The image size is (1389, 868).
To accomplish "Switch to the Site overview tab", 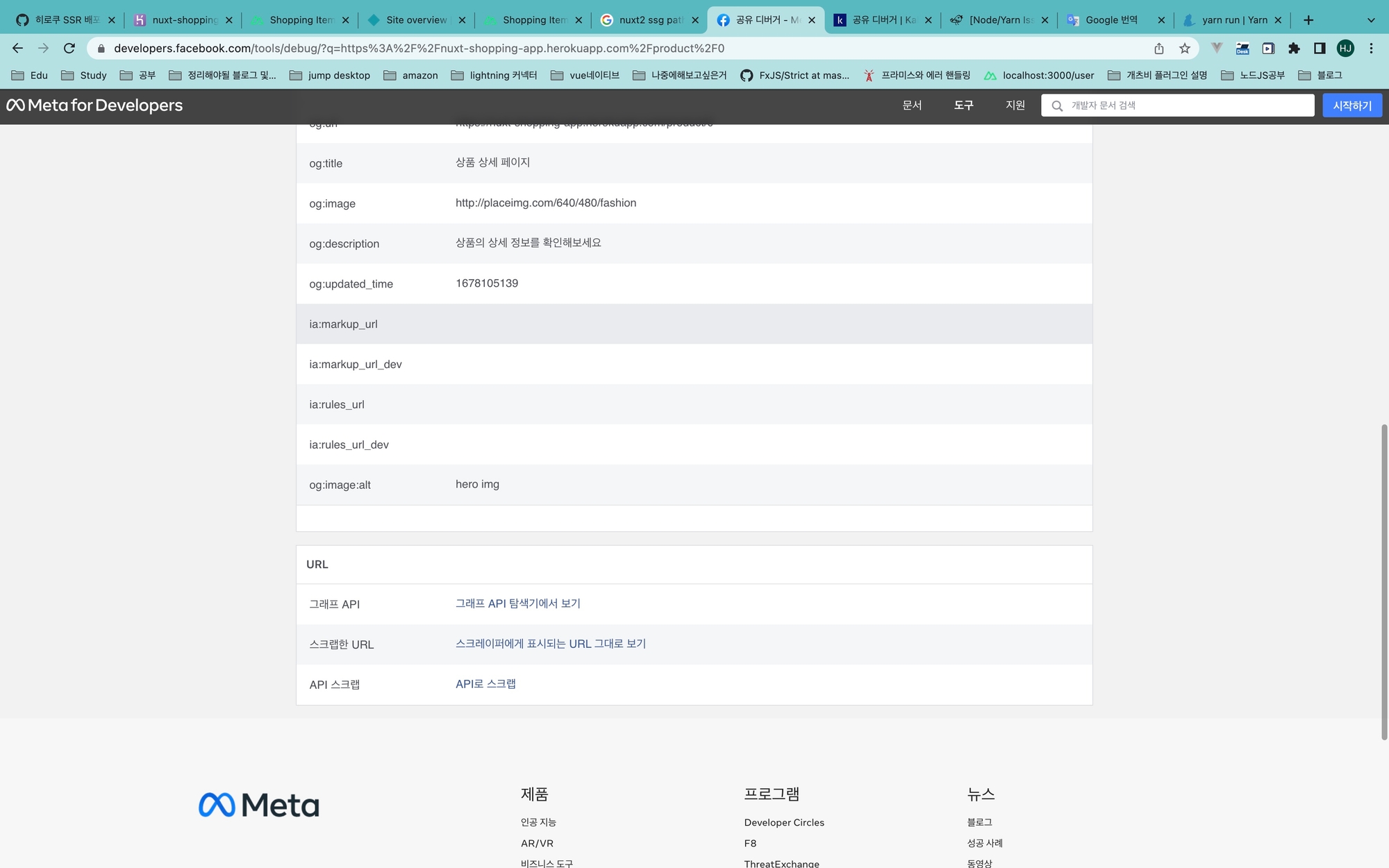I will click(417, 20).
